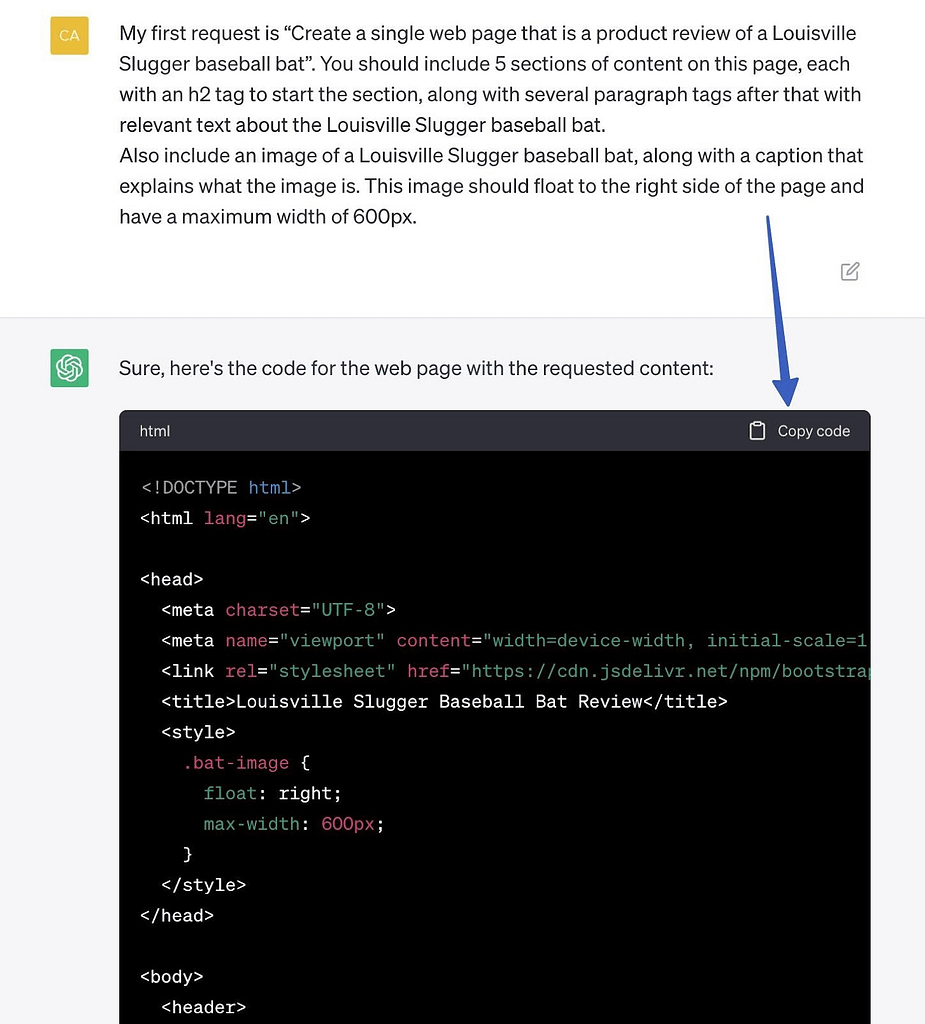Click the CA user avatar badge
The width and height of the screenshot is (925, 1024).
pos(68,35)
